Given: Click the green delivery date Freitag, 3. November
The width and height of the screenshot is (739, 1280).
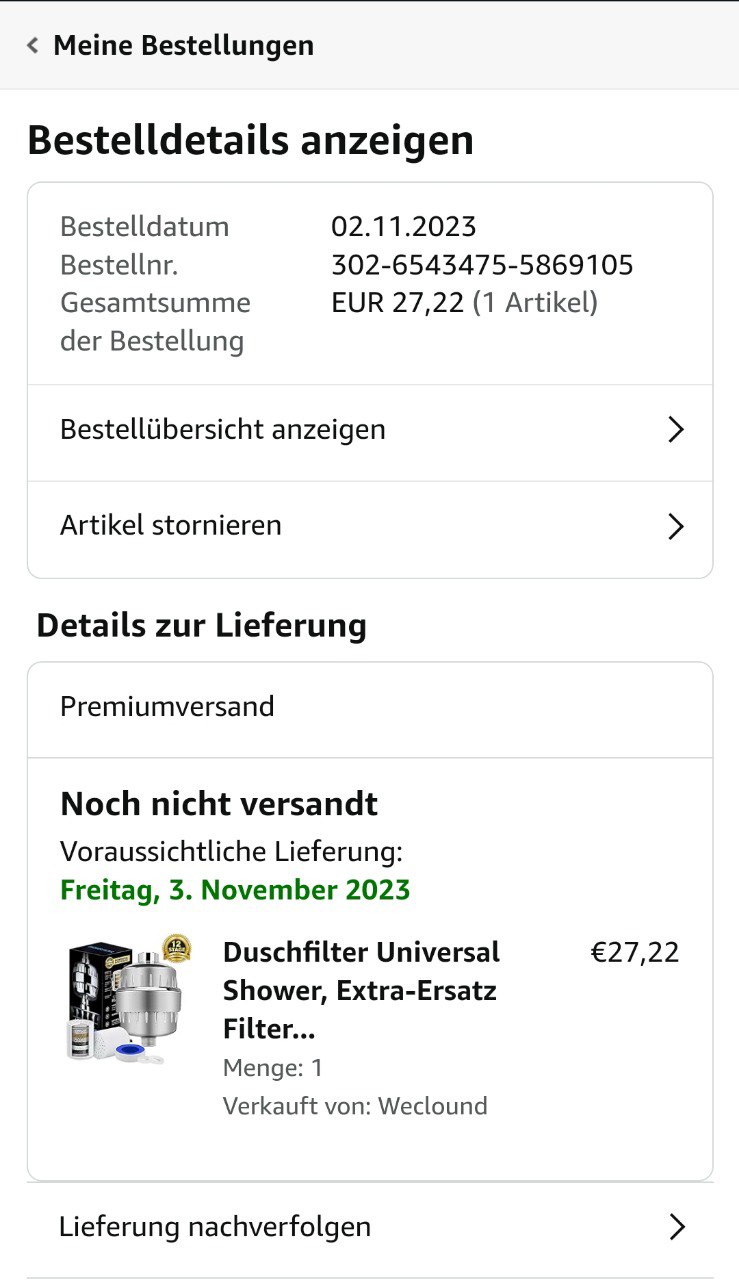Looking at the screenshot, I should (235, 890).
